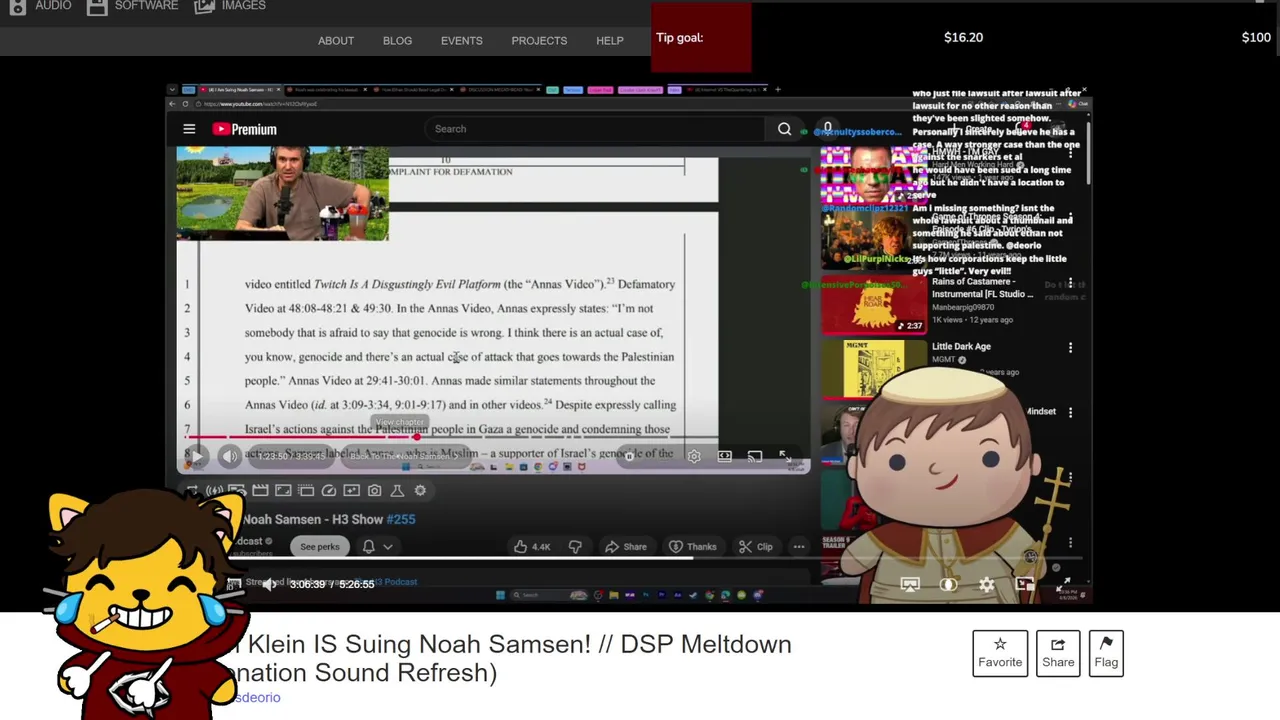
Task: Open the inner YouTube player settings gear
Action: pos(694,456)
